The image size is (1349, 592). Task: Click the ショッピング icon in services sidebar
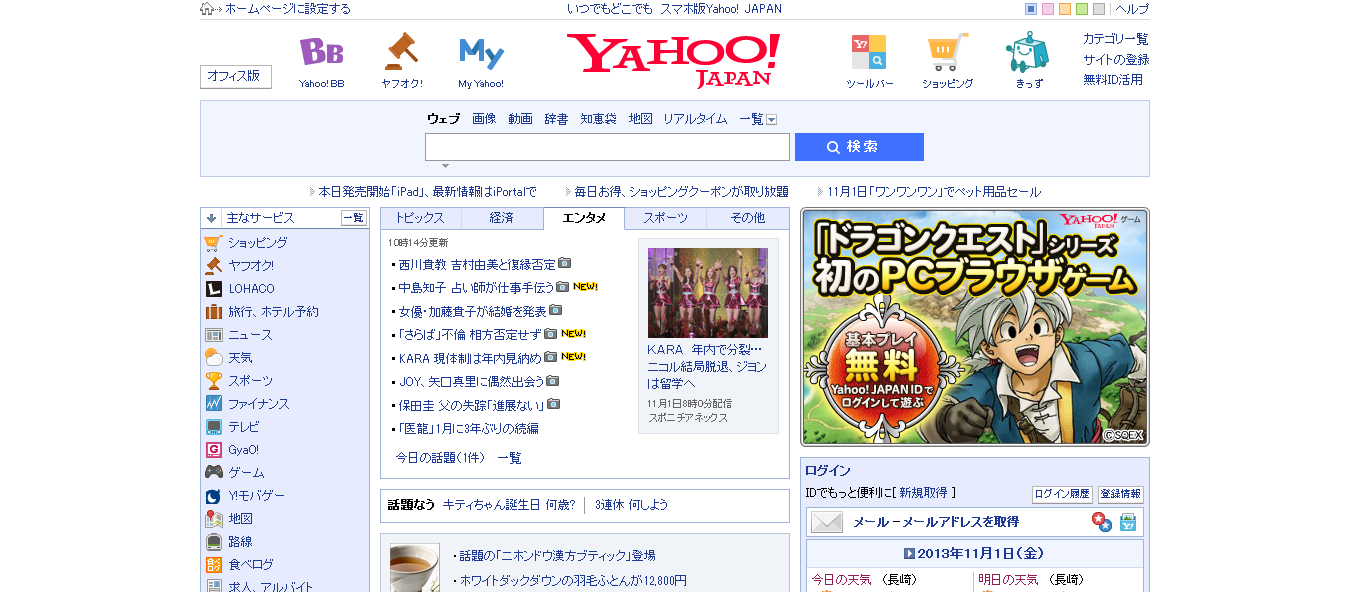pyautogui.click(x=213, y=242)
